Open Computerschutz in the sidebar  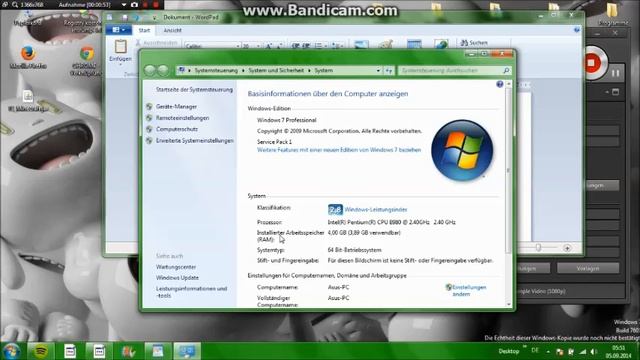click(x=177, y=129)
